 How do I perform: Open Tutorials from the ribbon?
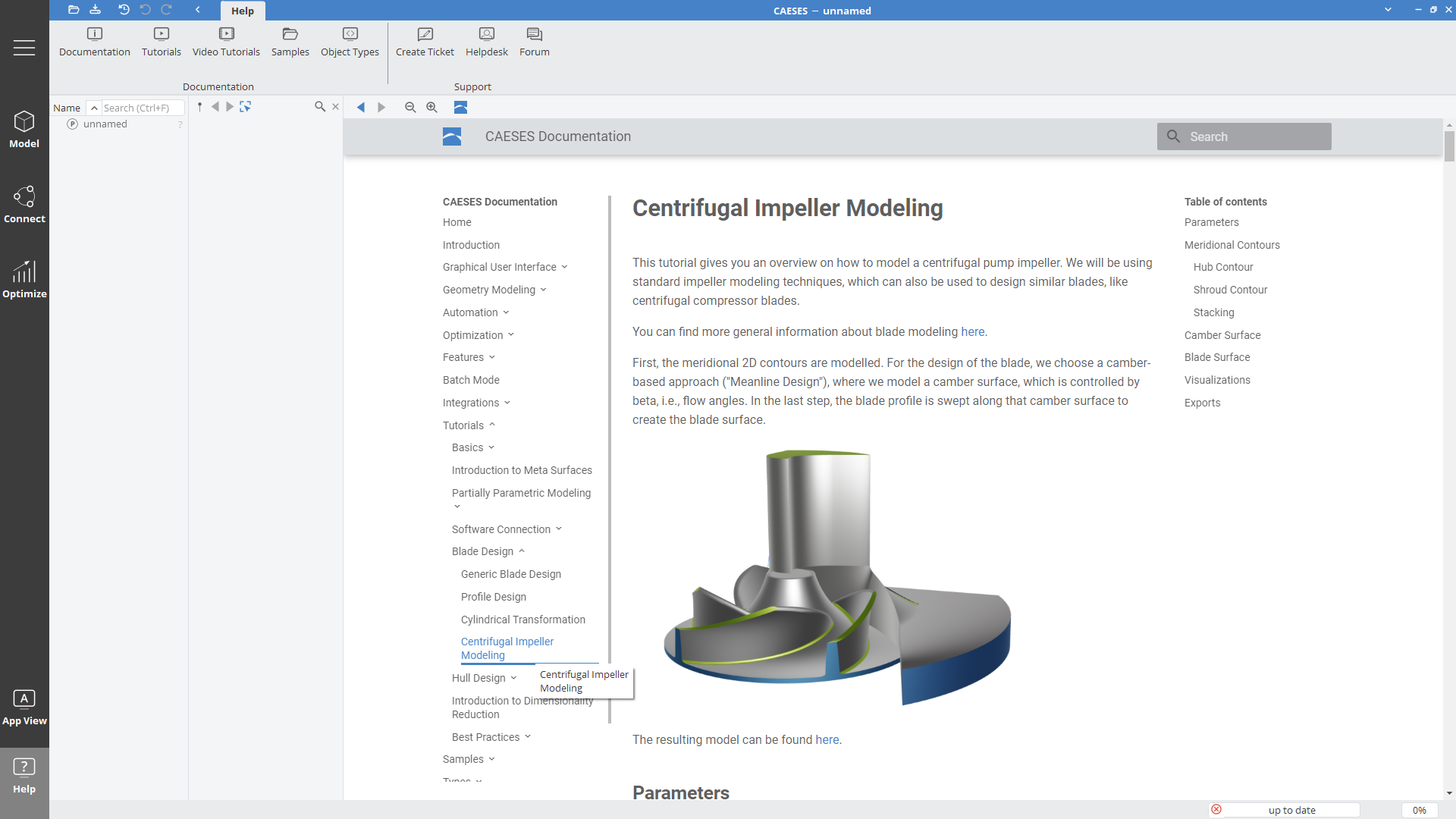tap(162, 42)
